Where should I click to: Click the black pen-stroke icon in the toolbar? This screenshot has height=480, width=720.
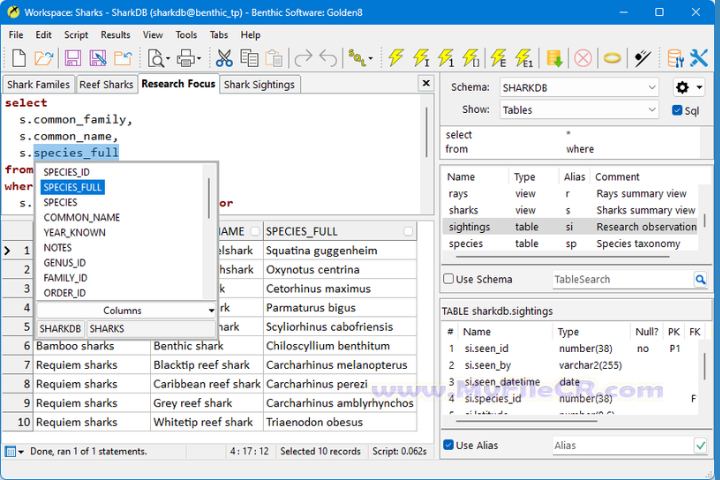(x=642, y=58)
